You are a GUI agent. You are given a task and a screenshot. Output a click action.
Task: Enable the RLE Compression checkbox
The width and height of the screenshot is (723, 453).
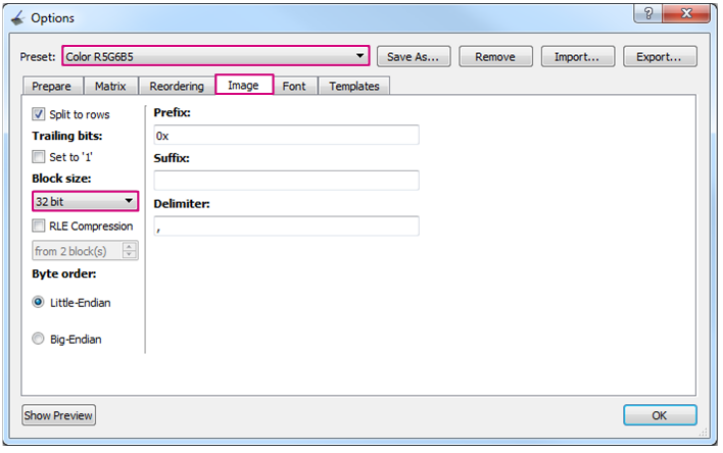click(x=39, y=226)
